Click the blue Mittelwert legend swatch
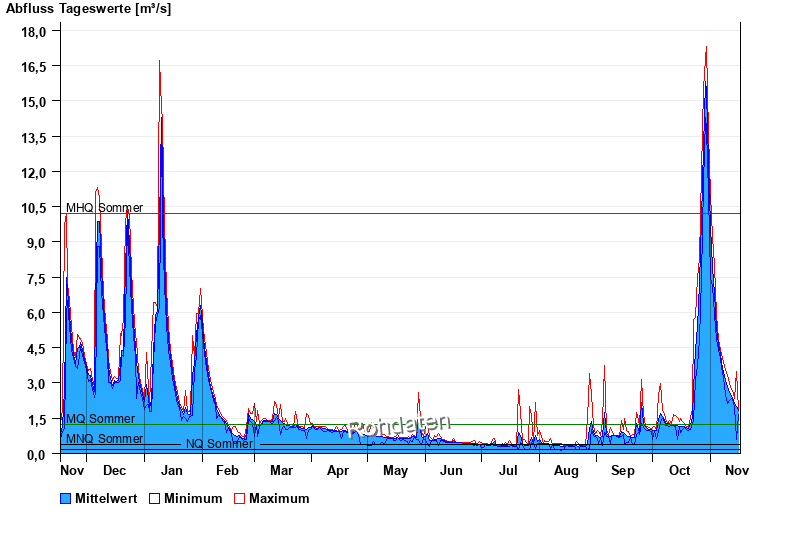Screen dimensions: 800x550 click(66, 498)
